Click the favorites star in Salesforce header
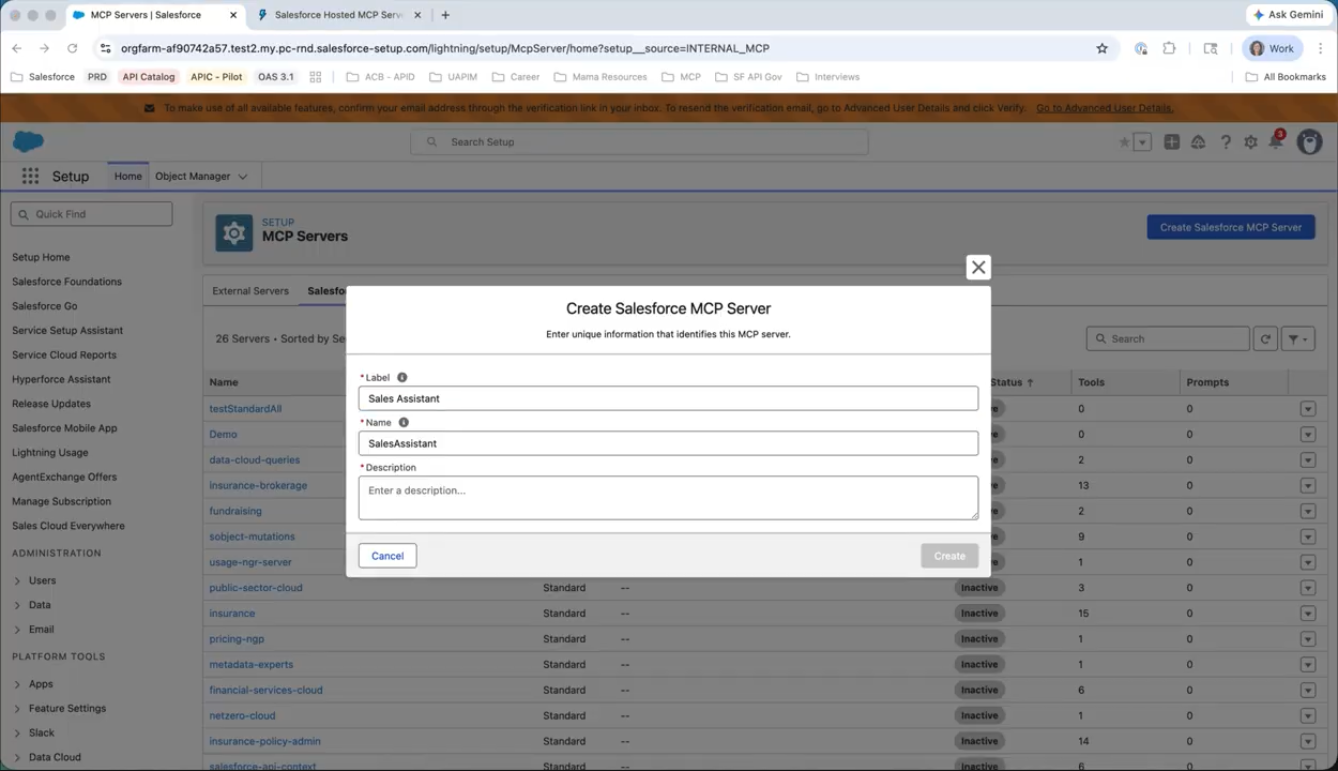The width and height of the screenshot is (1338, 771). [x=1124, y=142]
